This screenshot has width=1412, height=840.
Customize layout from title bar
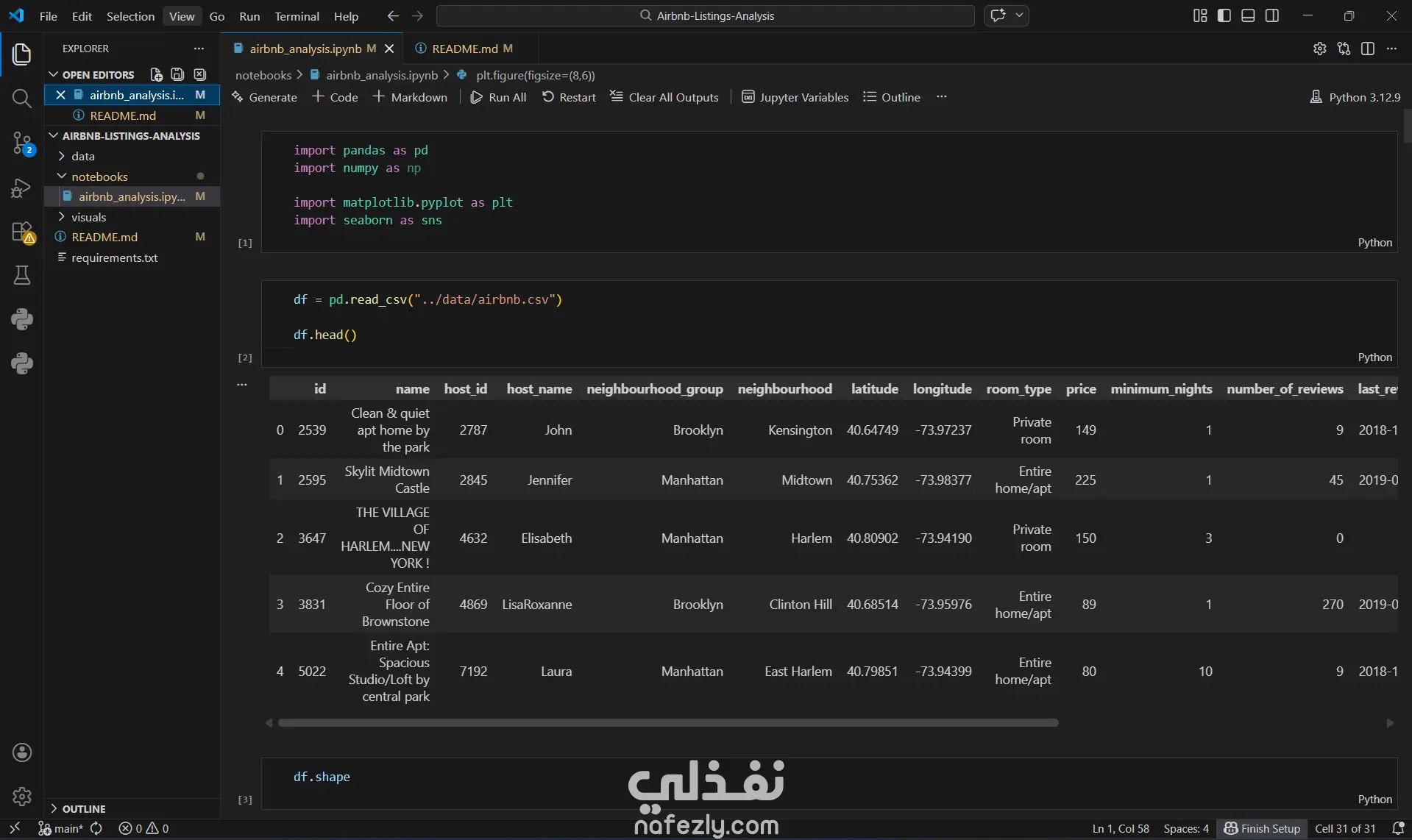[x=1200, y=15]
